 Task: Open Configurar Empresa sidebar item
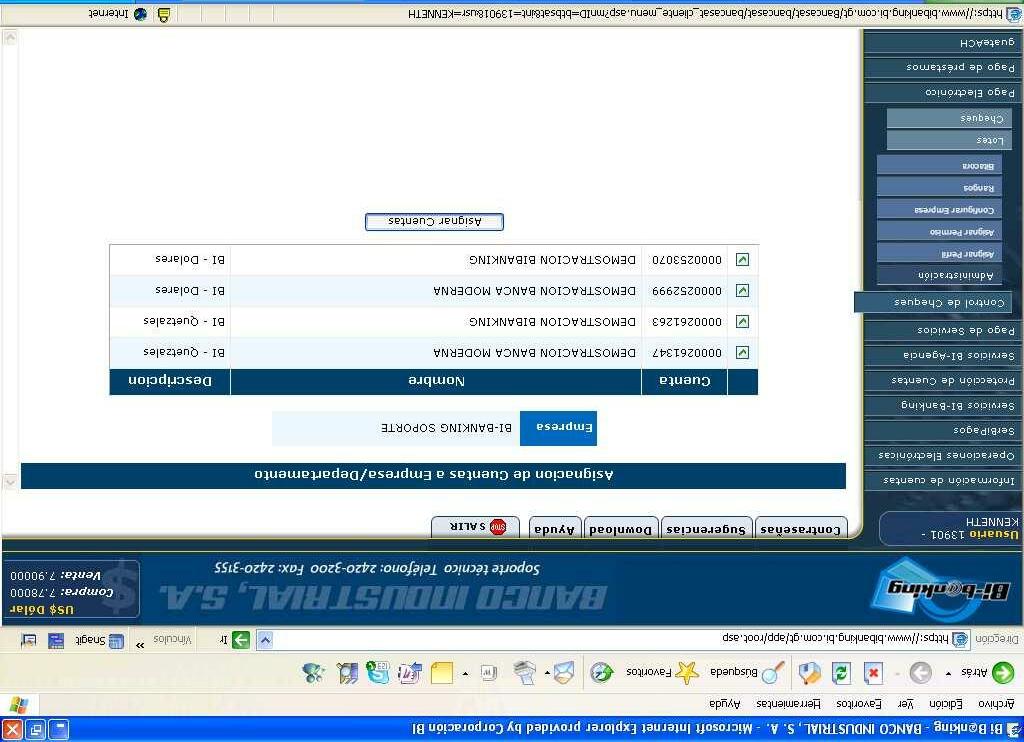click(x=939, y=210)
